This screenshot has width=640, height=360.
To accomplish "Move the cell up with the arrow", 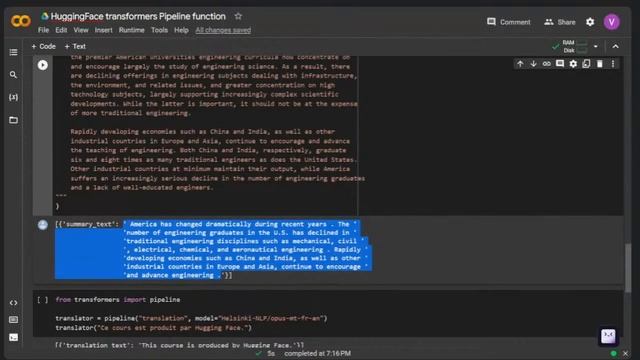I will tap(520, 64).
